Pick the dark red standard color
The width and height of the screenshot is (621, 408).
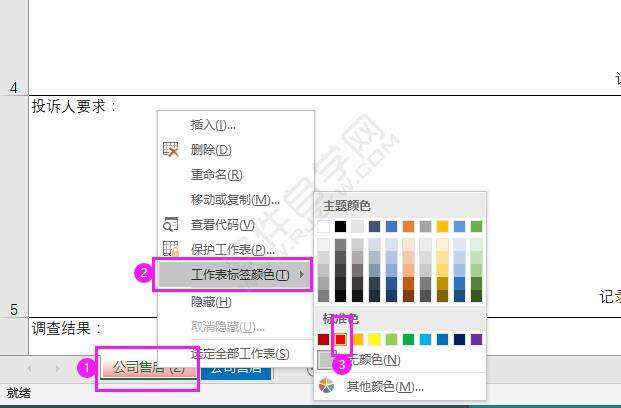324,339
